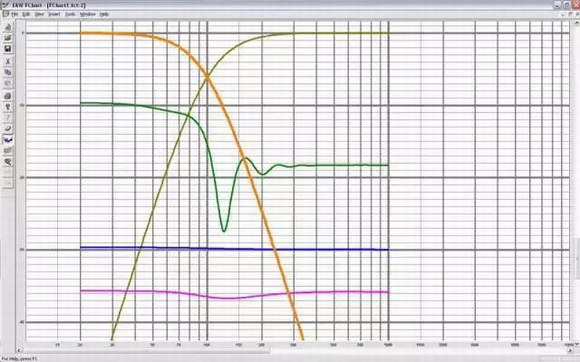Click the magnifier zoom icon in the toolbar

tap(8, 162)
